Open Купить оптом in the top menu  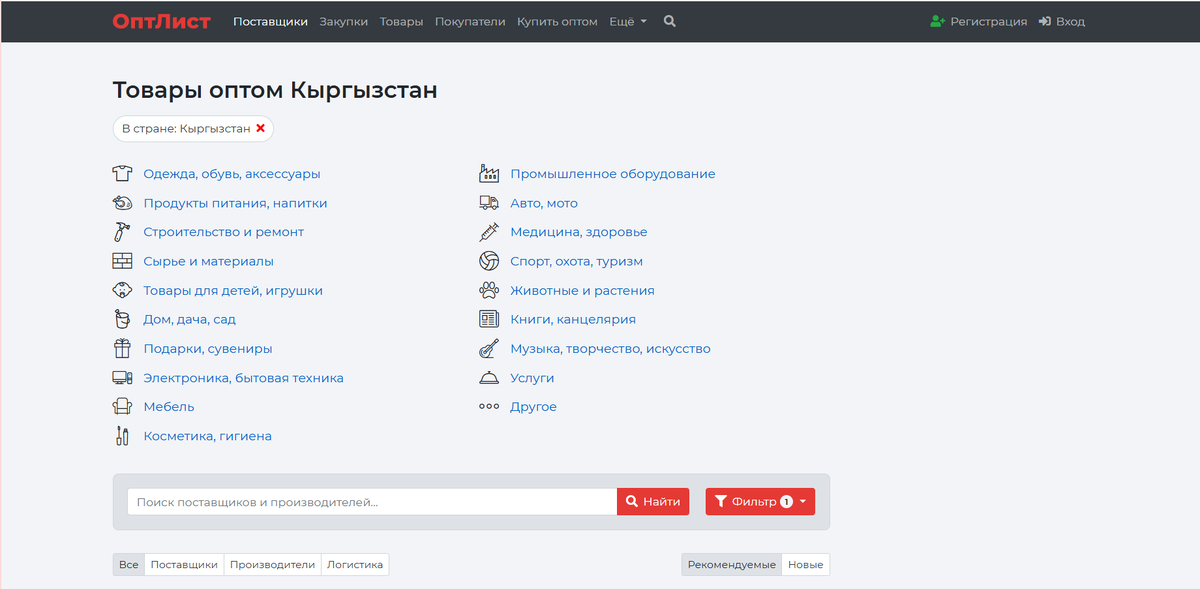(557, 21)
